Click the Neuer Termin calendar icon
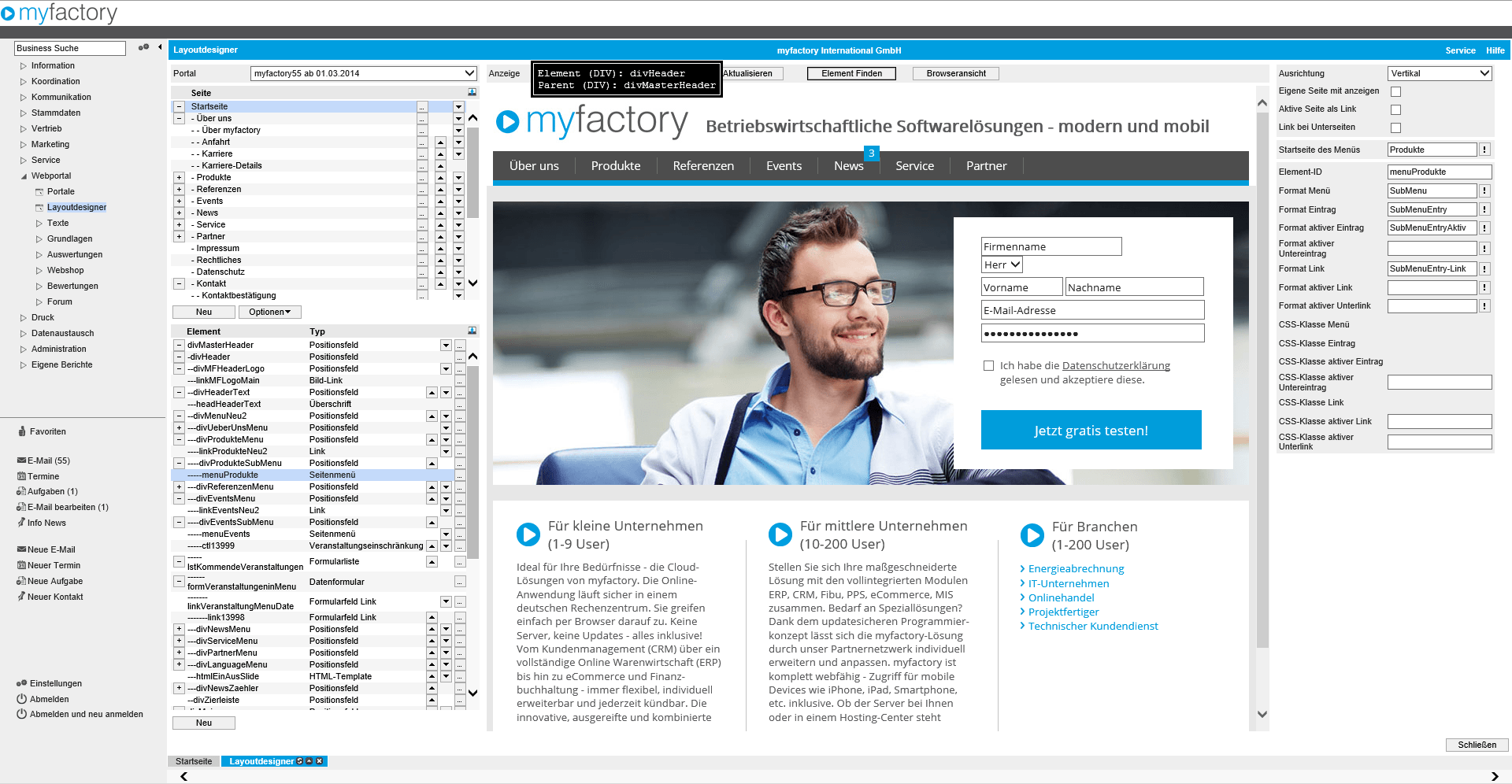The height and width of the screenshot is (784, 1512). (x=21, y=565)
